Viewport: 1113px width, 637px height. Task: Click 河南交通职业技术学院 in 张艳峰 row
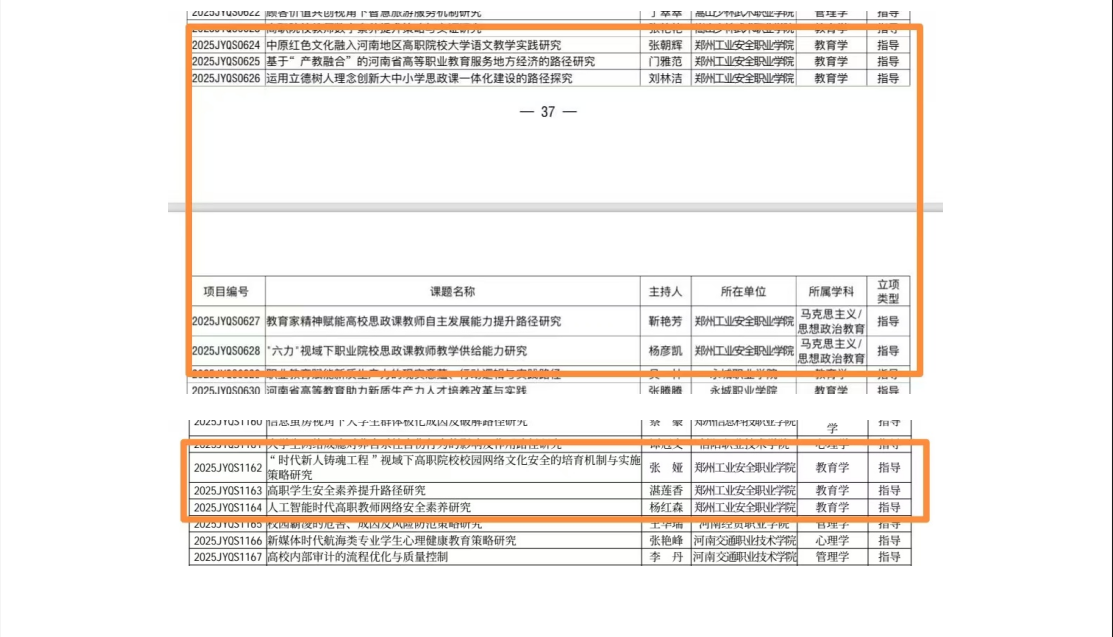point(745,541)
